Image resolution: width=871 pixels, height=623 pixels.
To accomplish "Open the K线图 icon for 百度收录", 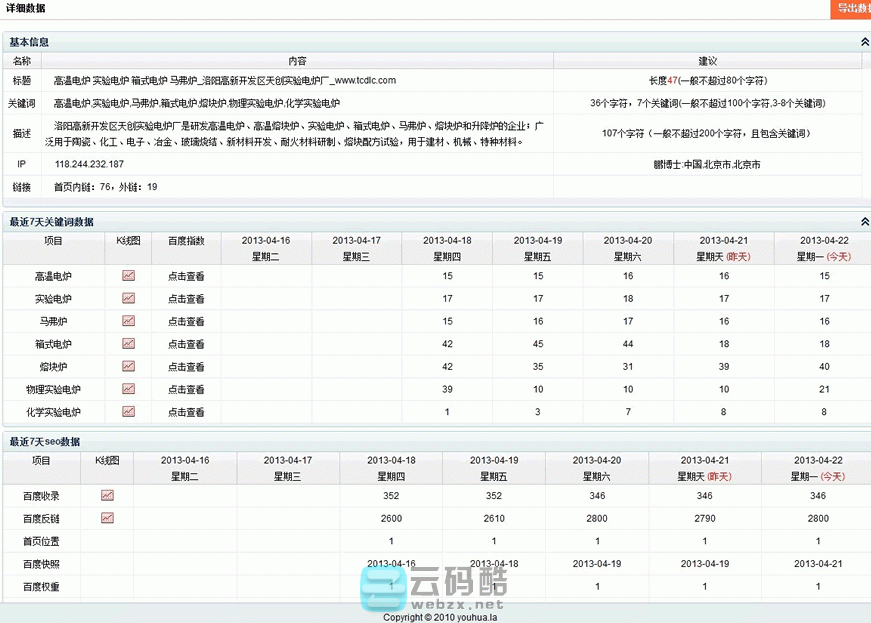I will pyautogui.click(x=105, y=495).
